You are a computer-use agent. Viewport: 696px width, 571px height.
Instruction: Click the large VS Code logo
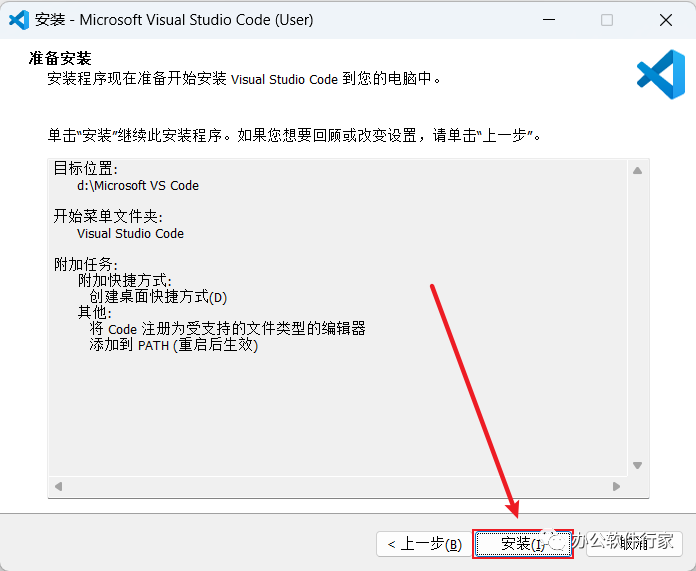point(661,74)
